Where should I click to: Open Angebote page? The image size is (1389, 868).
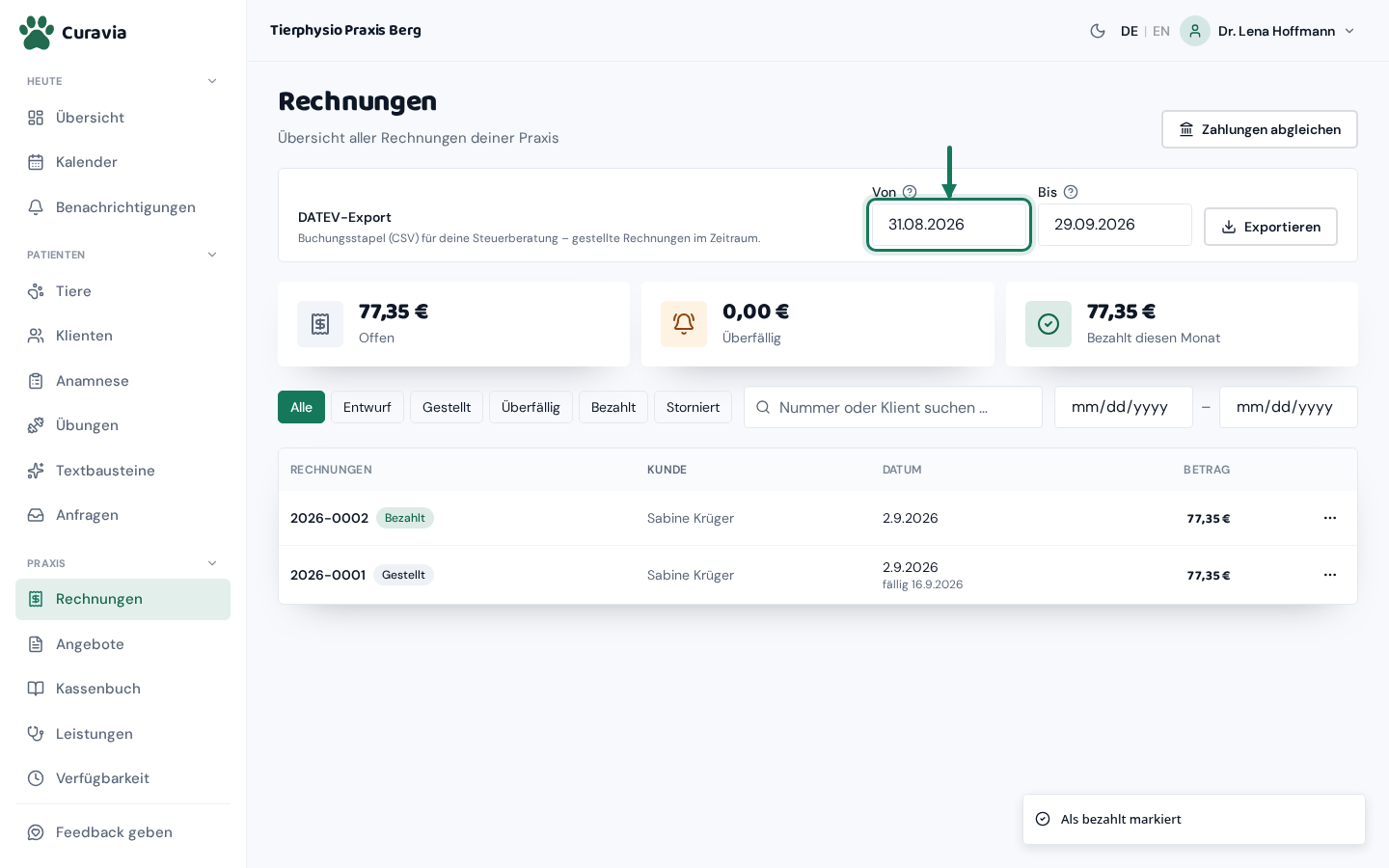coord(123,644)
